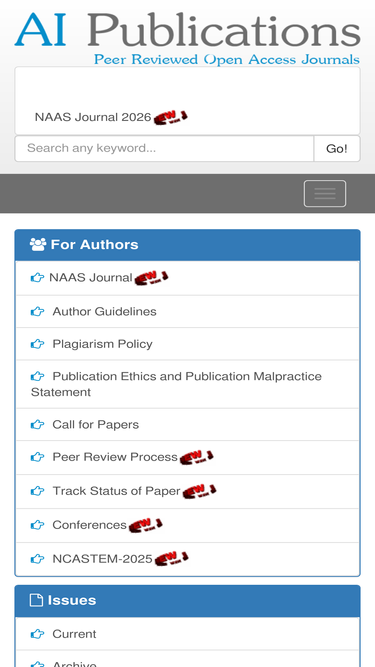This screenshot has width=375, height=667.
Task: Open NAAS Journal in For Authors list
Action: 91,277
